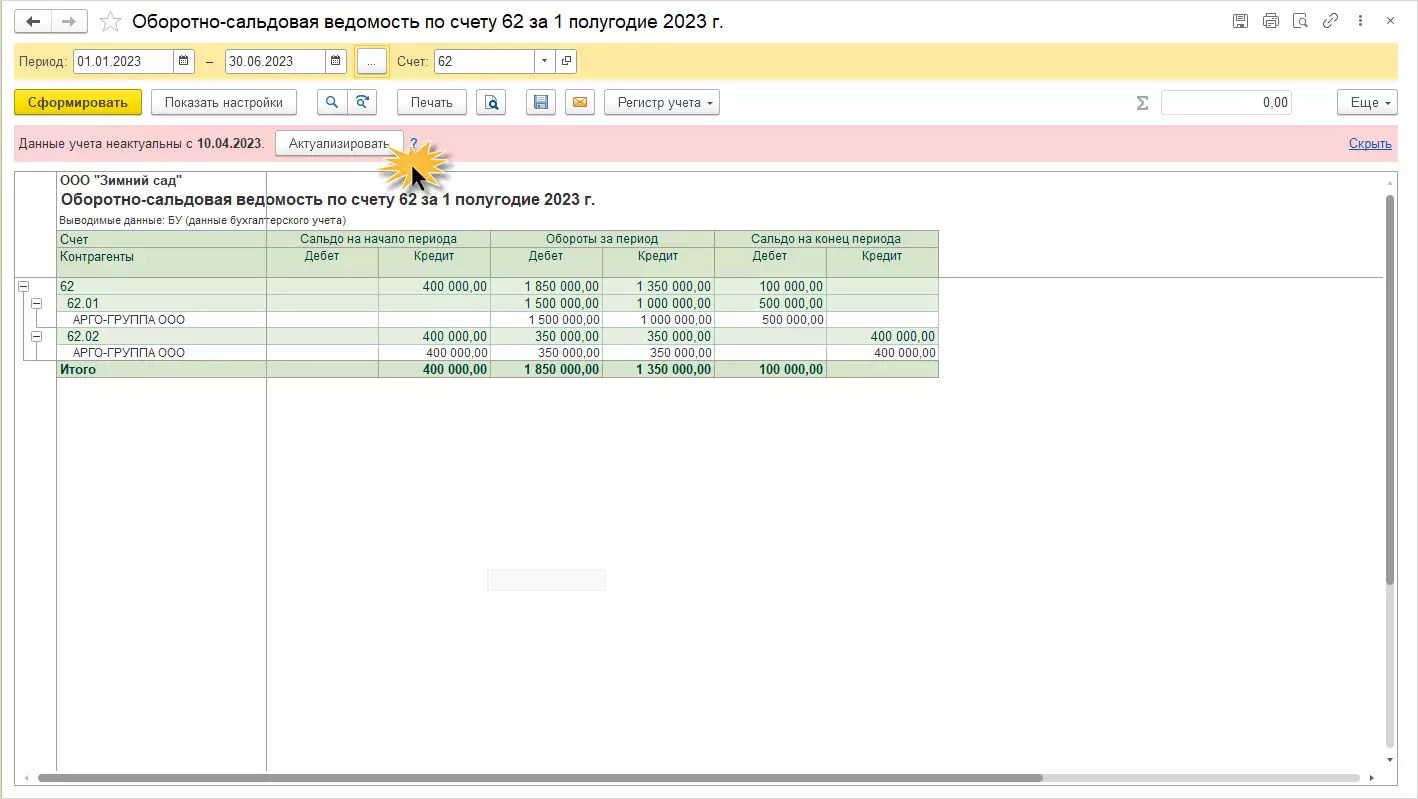
Task: Click the magnifier Find icon in toolbar
Action: (332, 102)
